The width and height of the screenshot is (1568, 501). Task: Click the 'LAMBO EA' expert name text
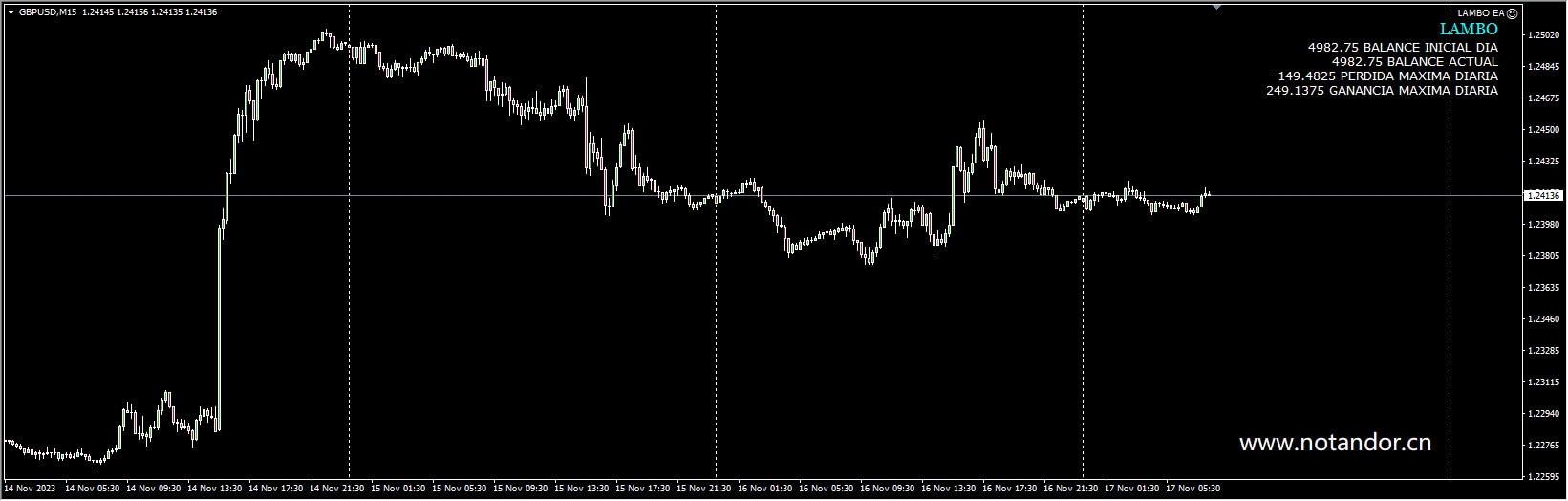click(x=1481, y=13)
